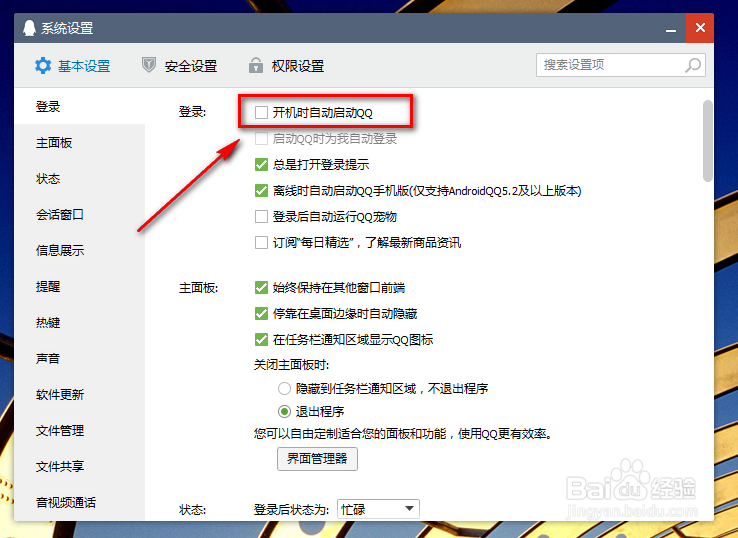The height and width of the screenshot is (538, 738).
Task: Check 登录后自动运行QQ宠物
Action: point(261,217)
